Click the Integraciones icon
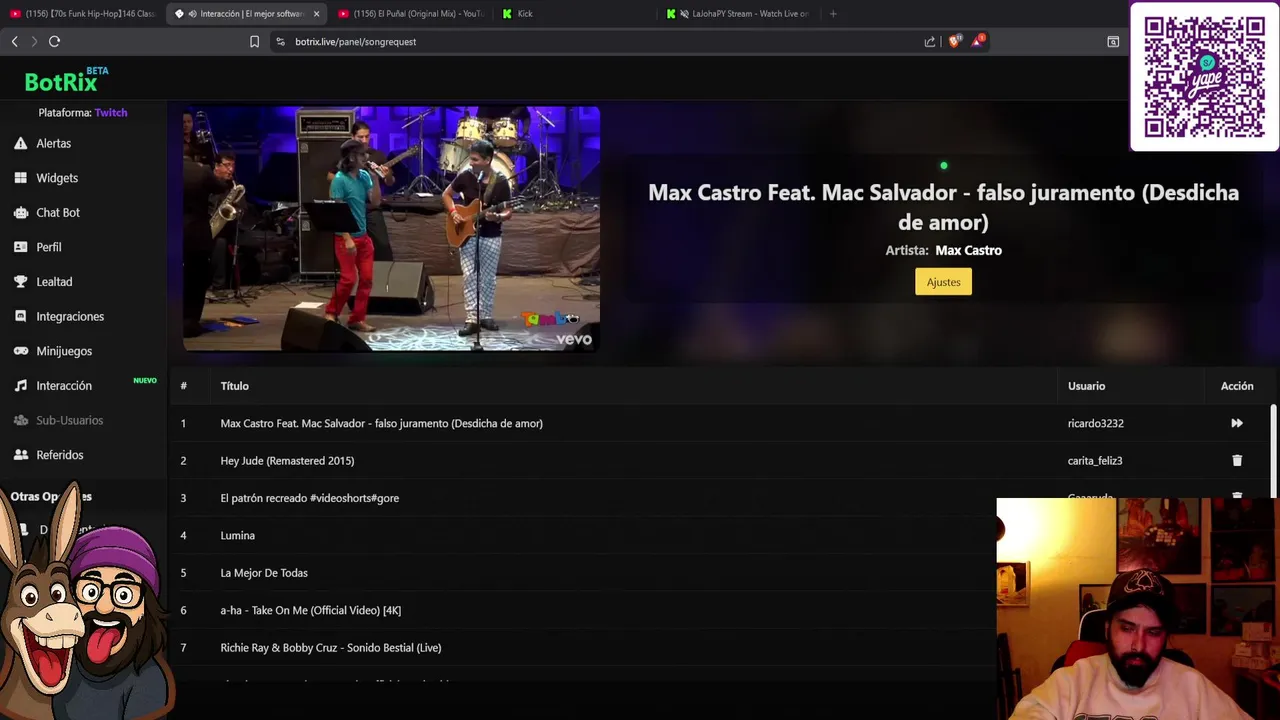 tap(20, 316)
